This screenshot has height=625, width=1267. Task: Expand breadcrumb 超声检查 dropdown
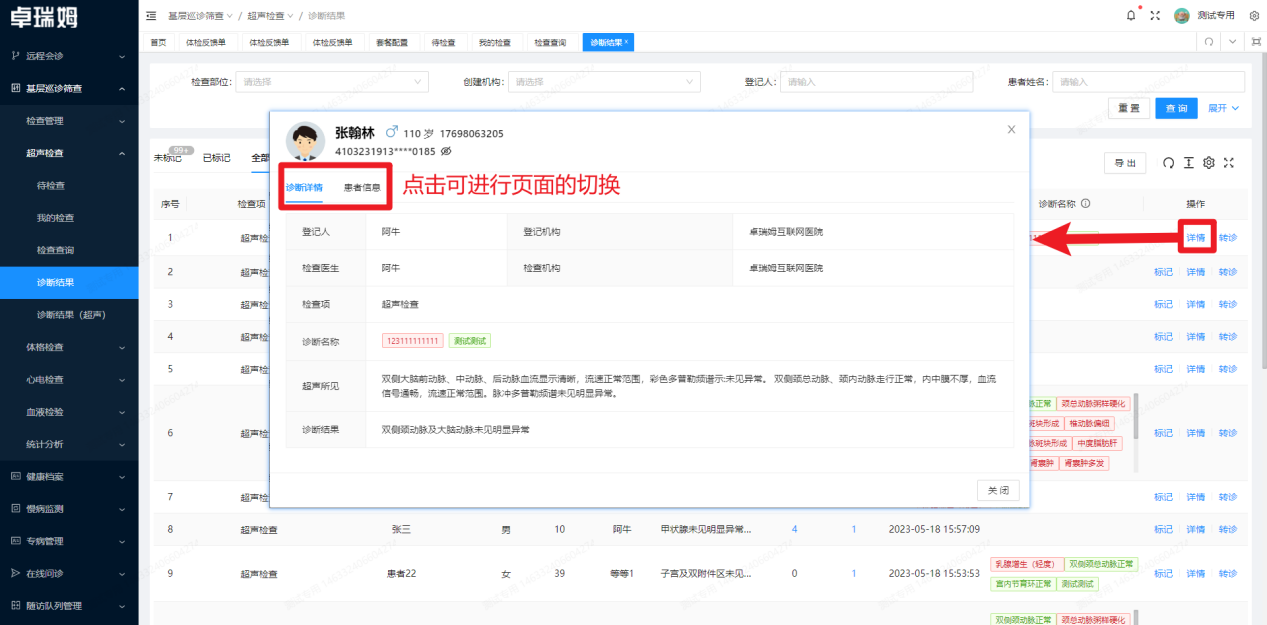(x=268, y=15)
